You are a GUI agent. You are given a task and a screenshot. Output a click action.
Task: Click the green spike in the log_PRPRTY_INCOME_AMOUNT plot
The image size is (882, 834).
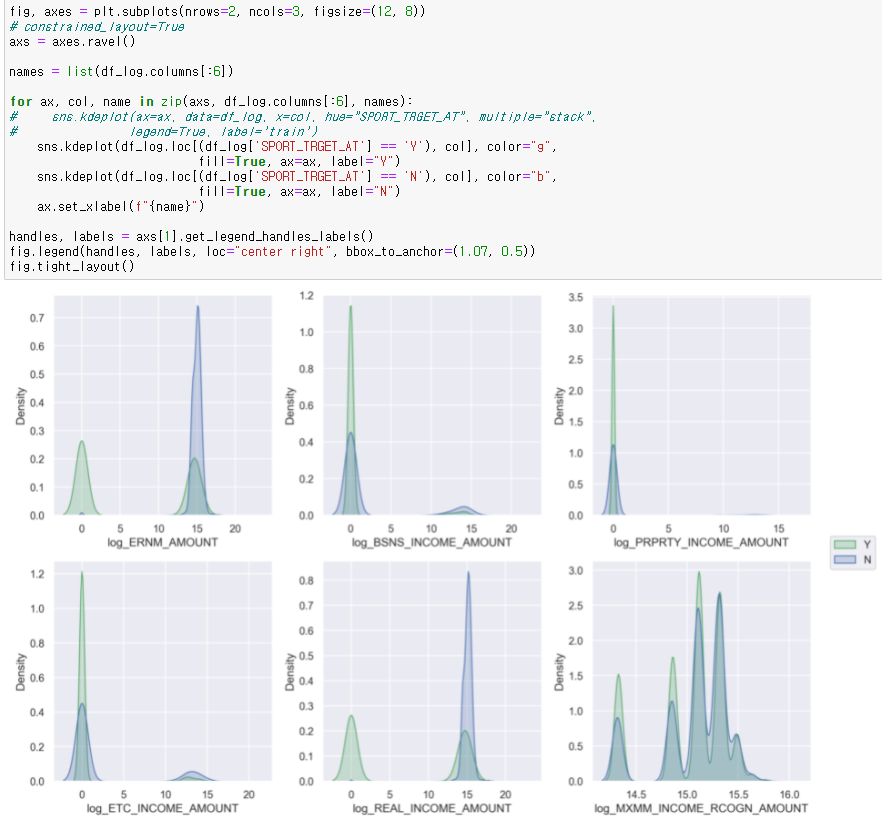pos(613,308)
